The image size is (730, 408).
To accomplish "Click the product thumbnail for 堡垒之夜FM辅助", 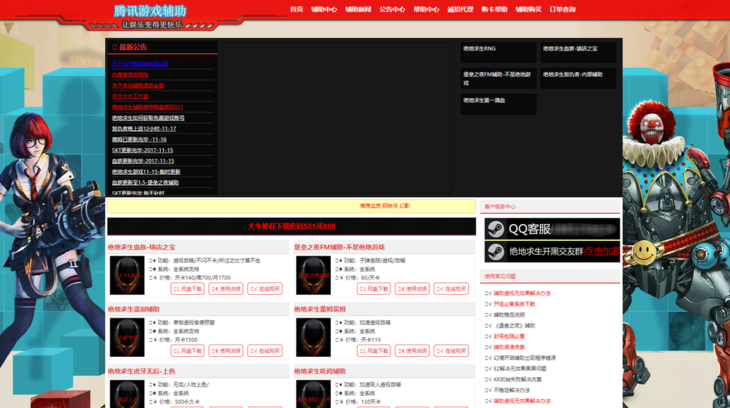I will [x=313, y=275].
